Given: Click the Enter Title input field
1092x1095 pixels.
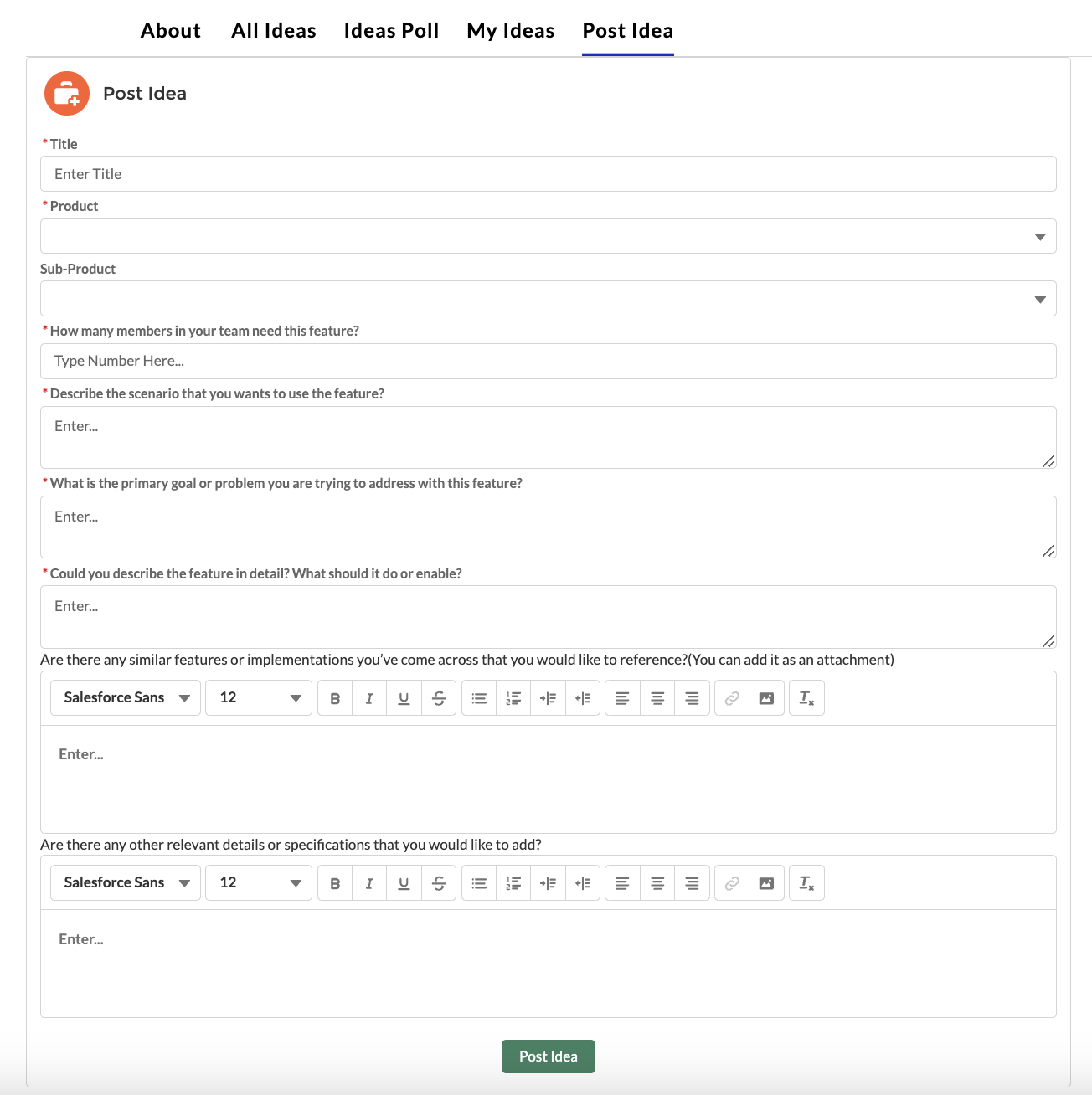Looking at the screenshot, I should point(549,174).
